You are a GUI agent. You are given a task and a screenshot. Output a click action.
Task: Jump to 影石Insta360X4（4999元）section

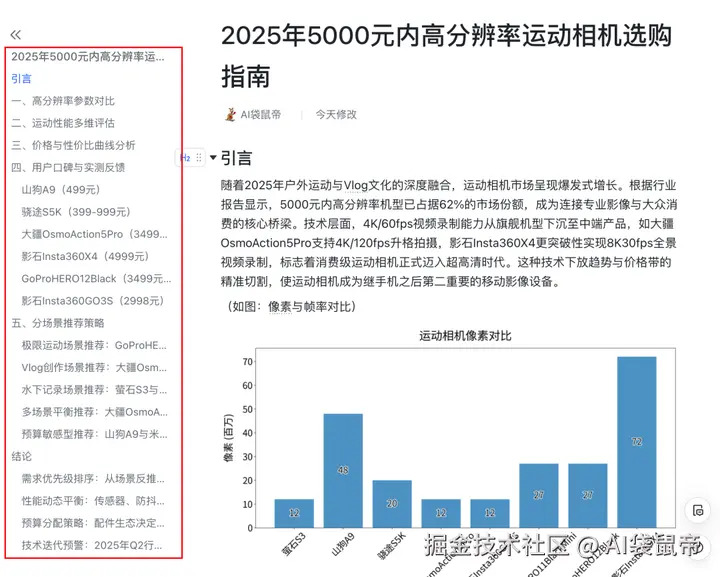click(85, 256)
